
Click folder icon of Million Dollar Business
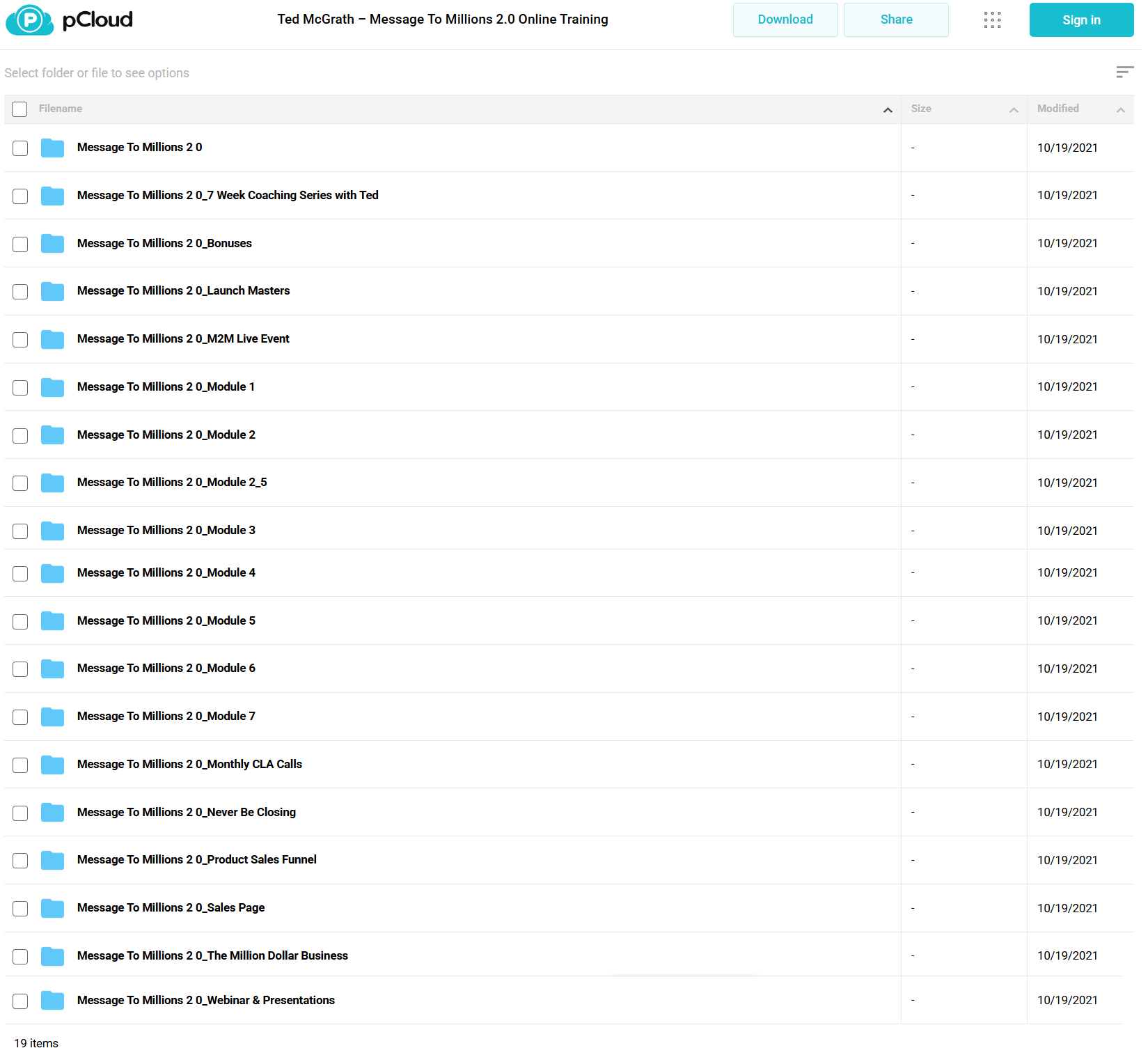point(52,956)
